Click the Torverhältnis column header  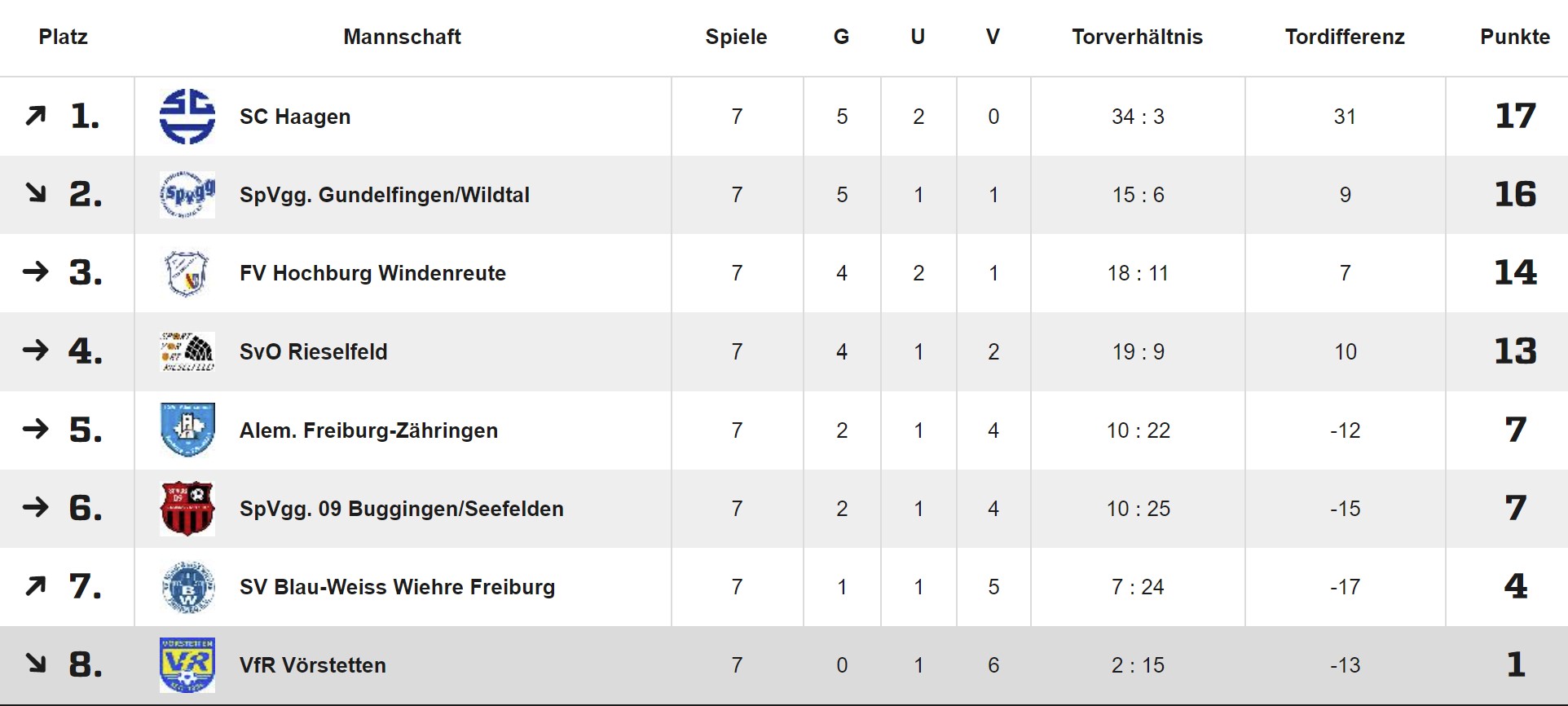click(1137, 37)
